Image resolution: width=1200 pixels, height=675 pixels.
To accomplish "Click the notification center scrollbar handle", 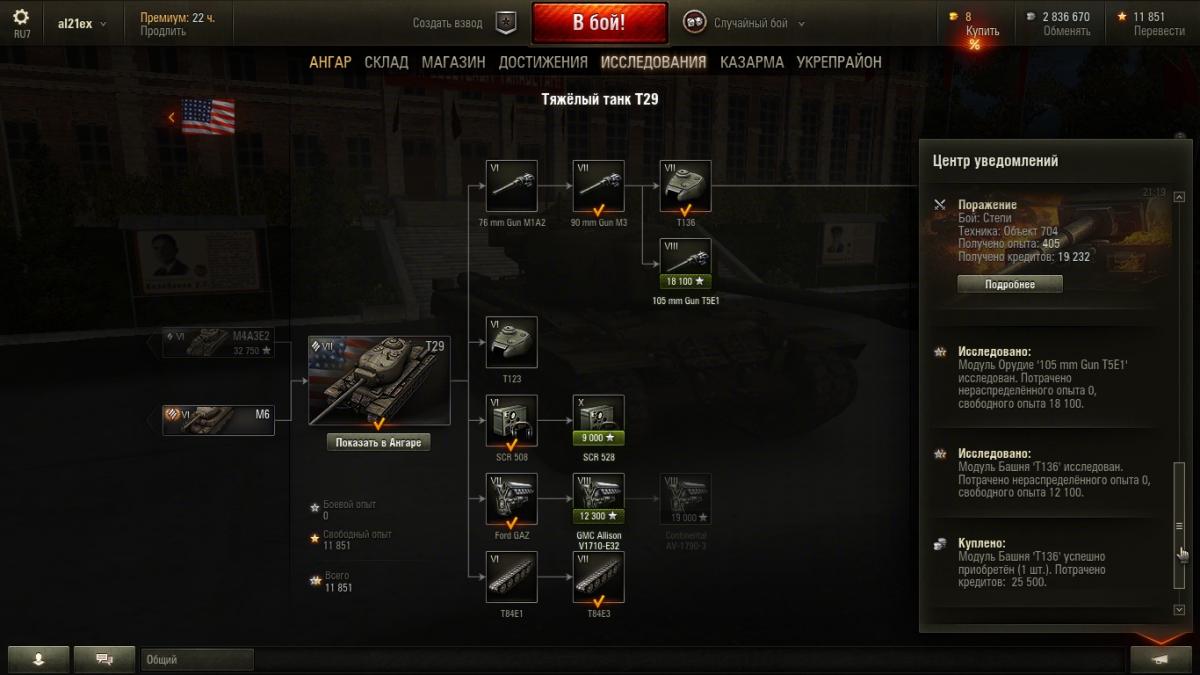I will [1180, 525].
